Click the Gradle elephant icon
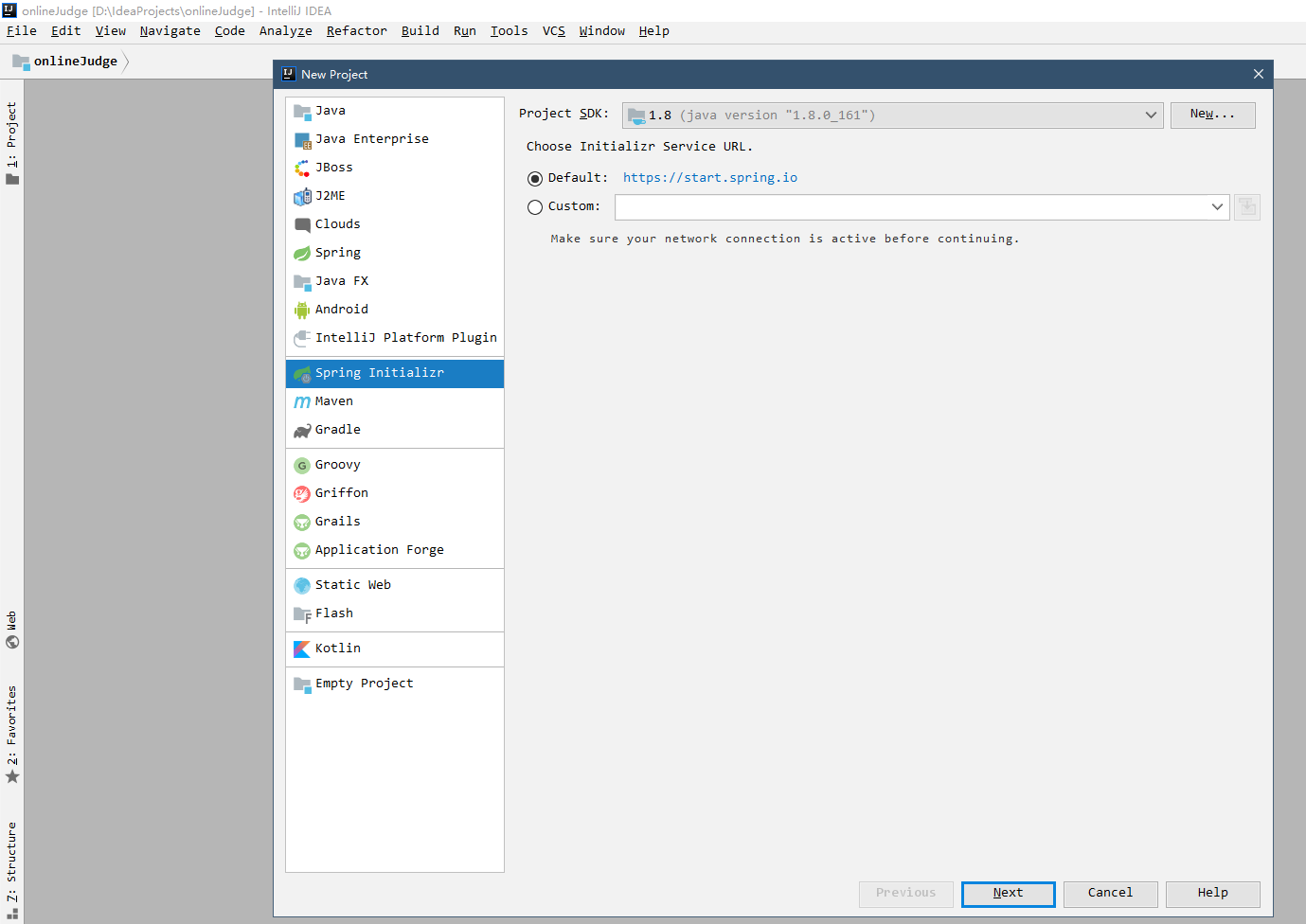Image resolution: width=1306 pixels, height=924 pixels. [302, 431]
